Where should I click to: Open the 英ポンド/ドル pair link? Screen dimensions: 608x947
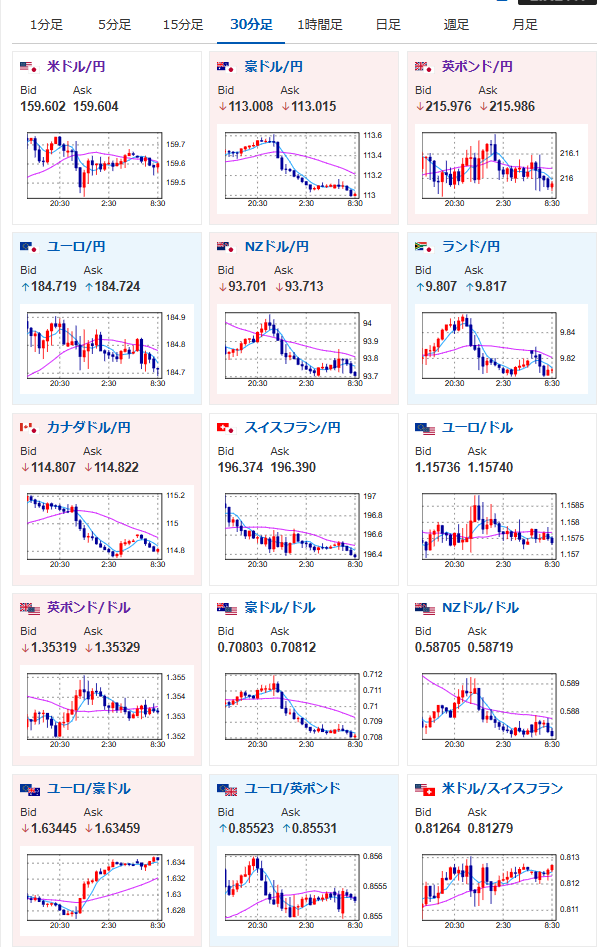[x=89, y=608]
